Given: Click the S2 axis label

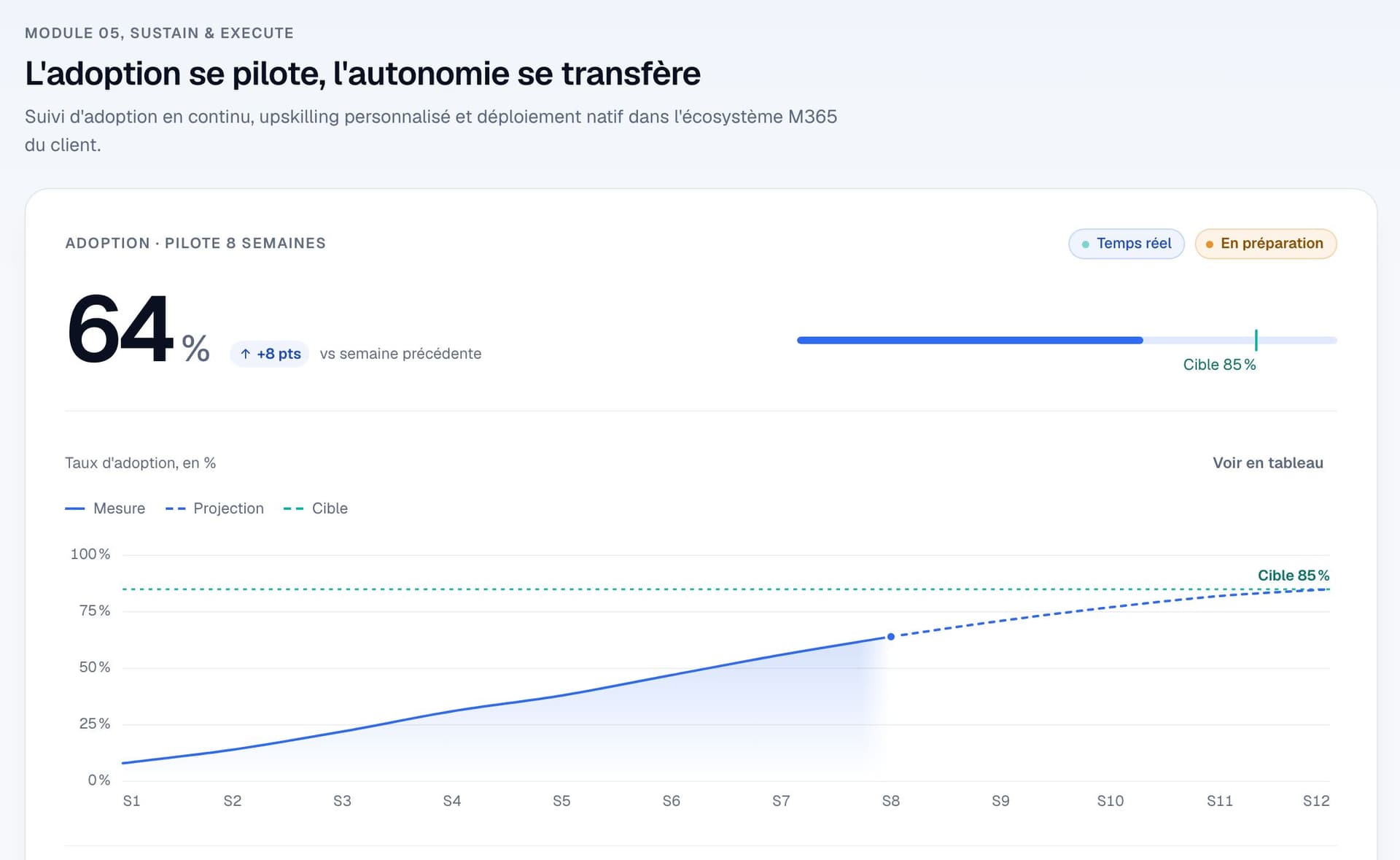Looking at the screenshot, I should 233,801.
